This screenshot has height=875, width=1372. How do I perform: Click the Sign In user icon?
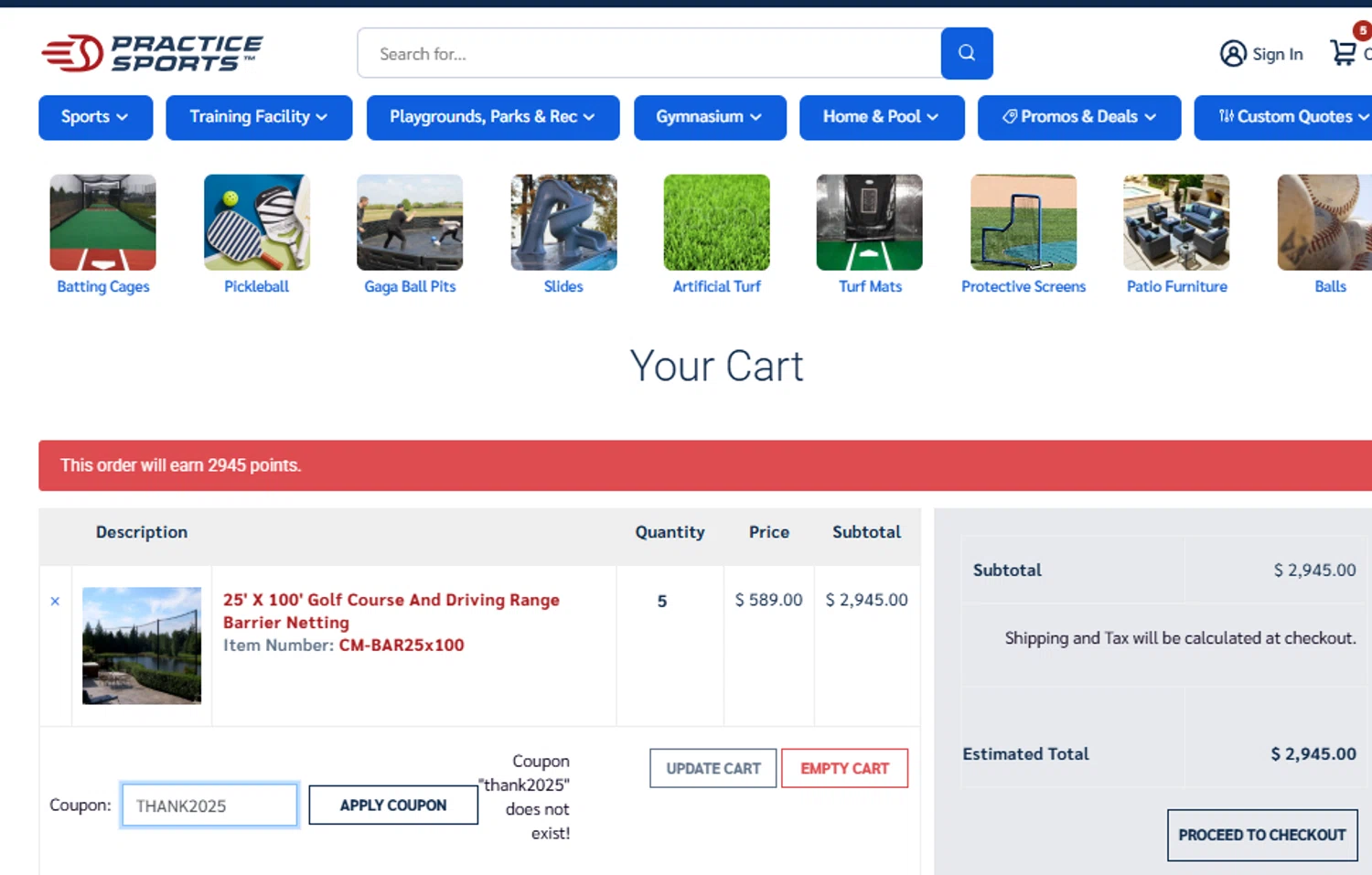[x=1233, y=54]
